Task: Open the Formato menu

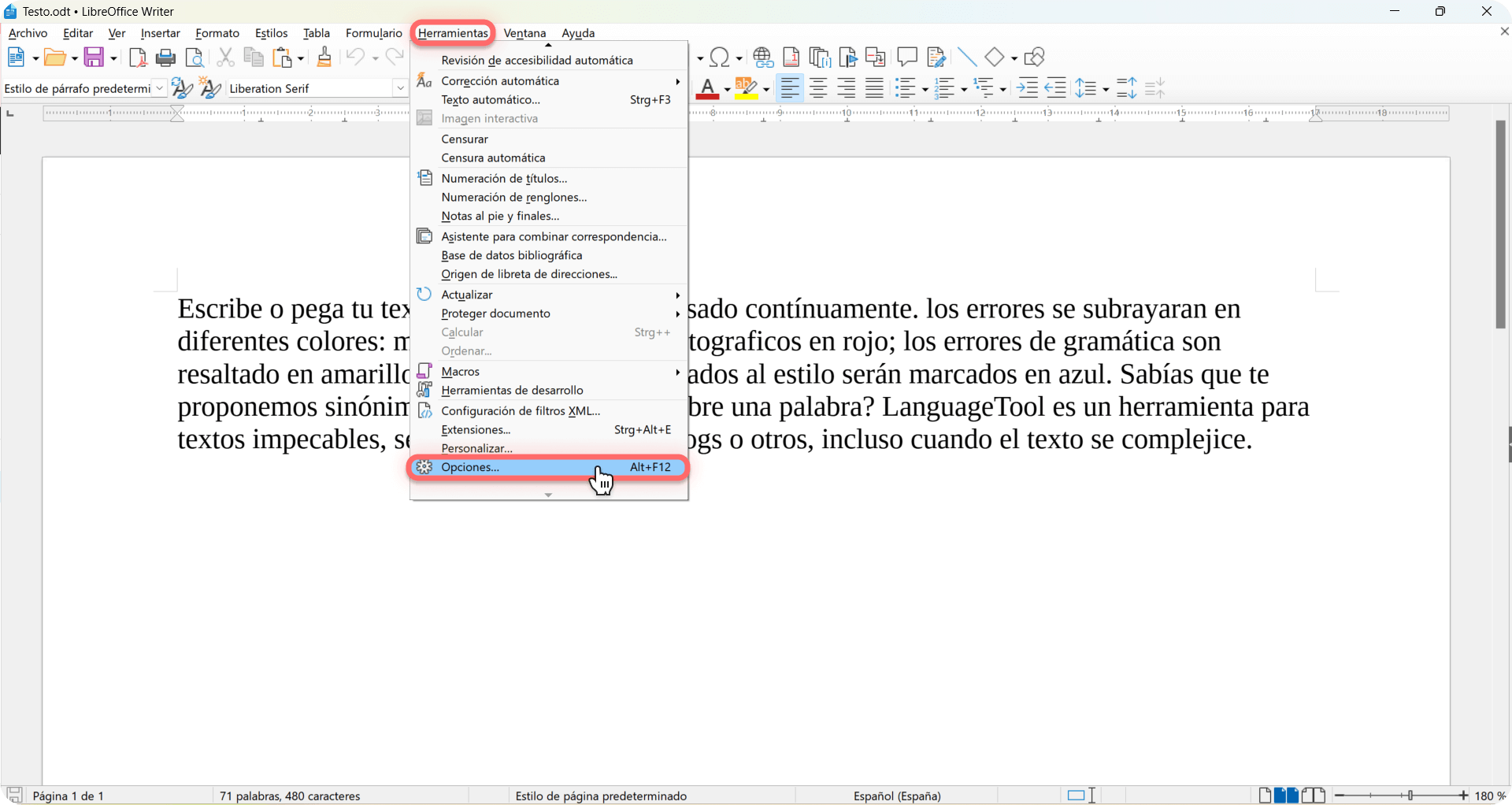Action: click(x=217, y=33)
